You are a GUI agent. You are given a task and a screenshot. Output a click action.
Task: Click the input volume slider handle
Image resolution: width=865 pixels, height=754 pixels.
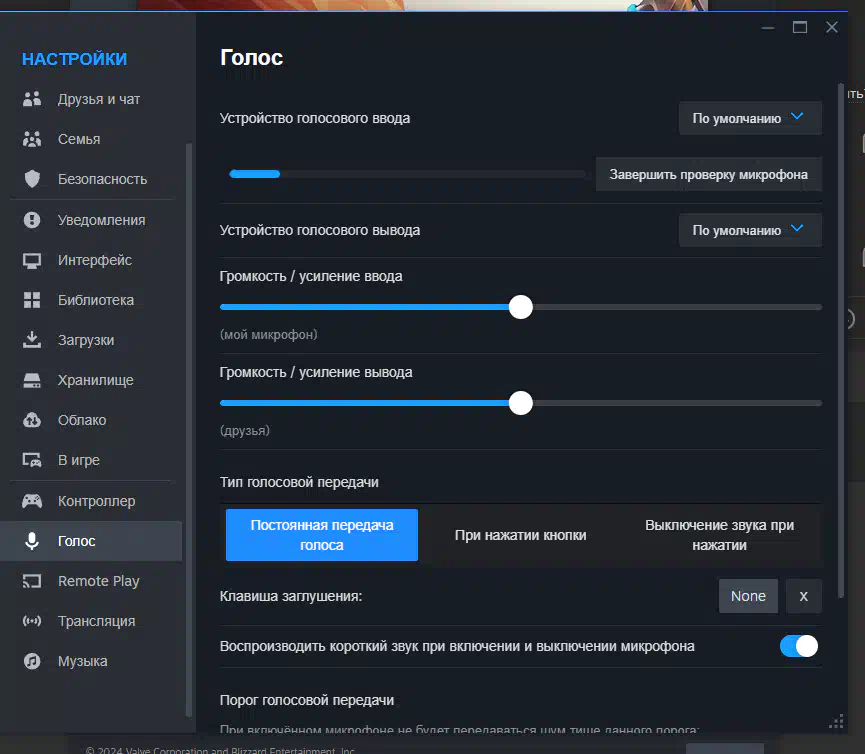click(x=520, y=307)
